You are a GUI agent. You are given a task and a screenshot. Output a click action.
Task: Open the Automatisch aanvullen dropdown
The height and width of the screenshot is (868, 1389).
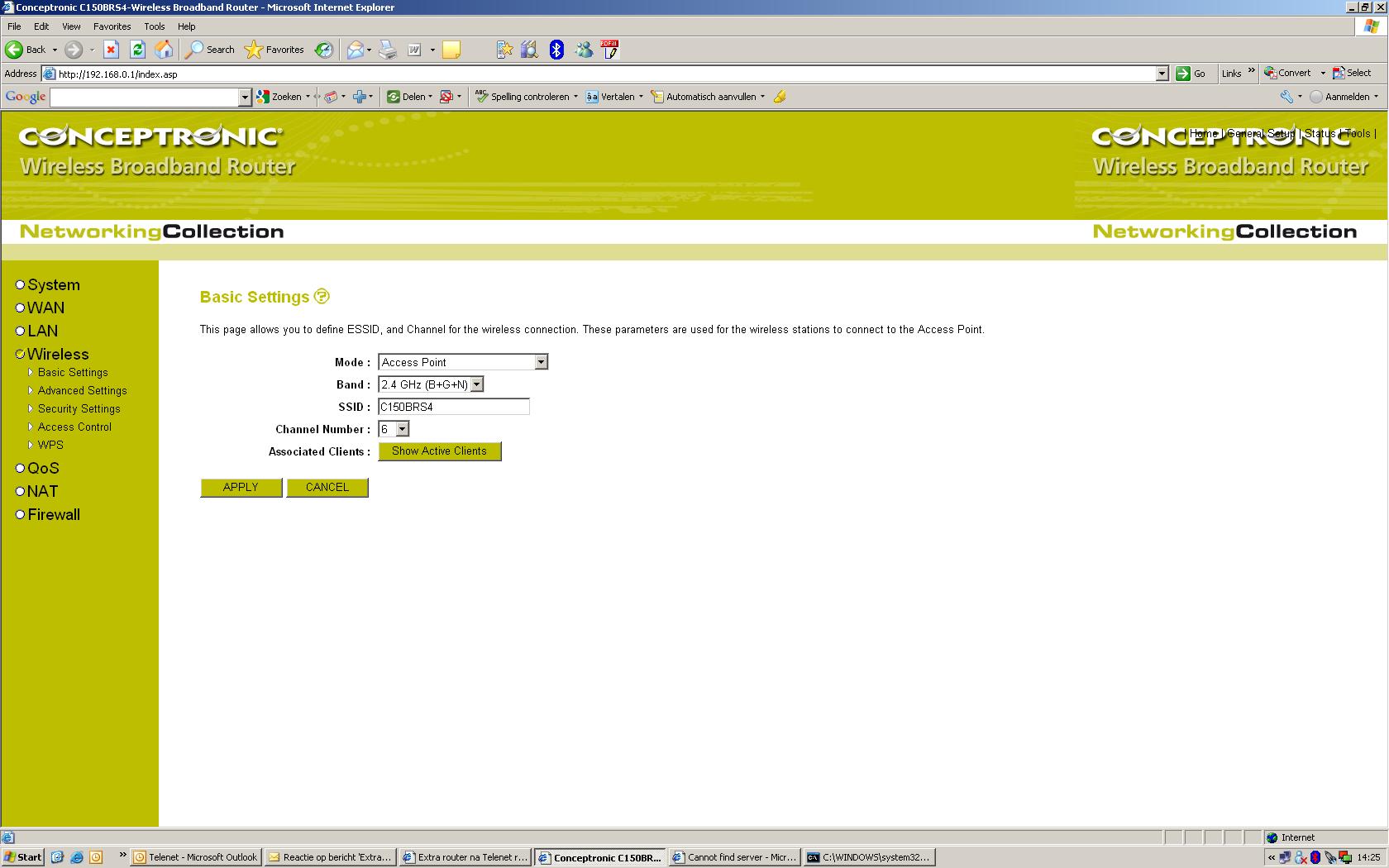[x=762, y=97]
